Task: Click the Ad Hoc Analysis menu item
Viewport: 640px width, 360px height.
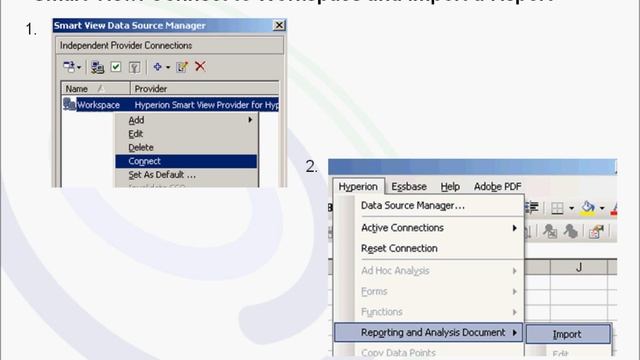Action: 429,271
